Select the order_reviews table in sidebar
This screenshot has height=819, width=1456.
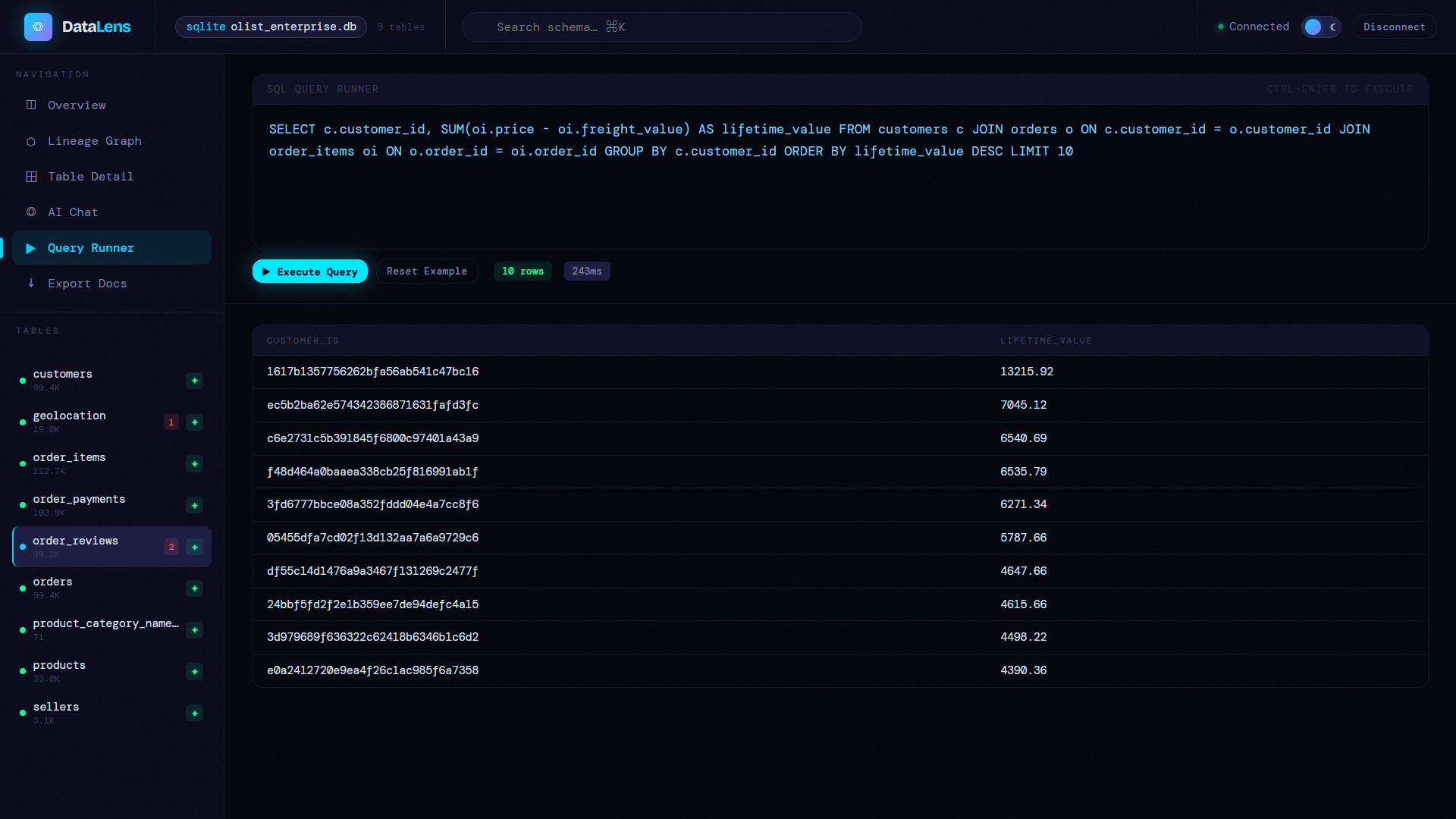click(x=111, y=547)
